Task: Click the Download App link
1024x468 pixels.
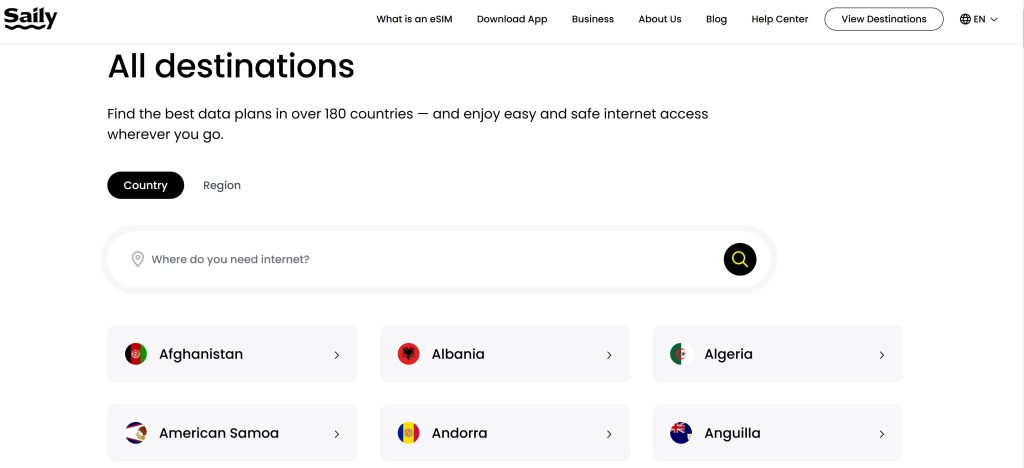Action: click(512, 20)
